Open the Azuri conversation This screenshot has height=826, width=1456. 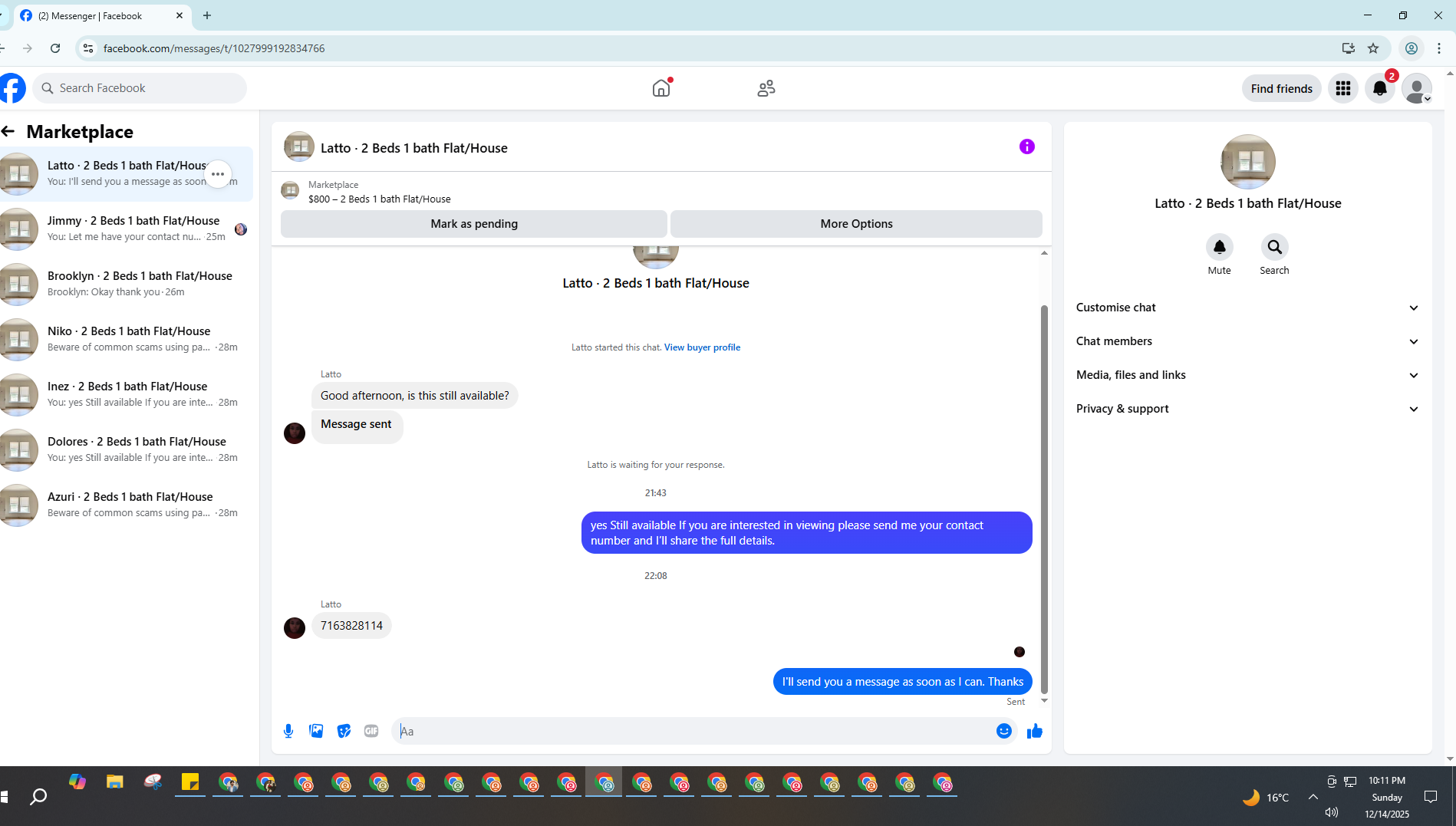coord(127,505)
